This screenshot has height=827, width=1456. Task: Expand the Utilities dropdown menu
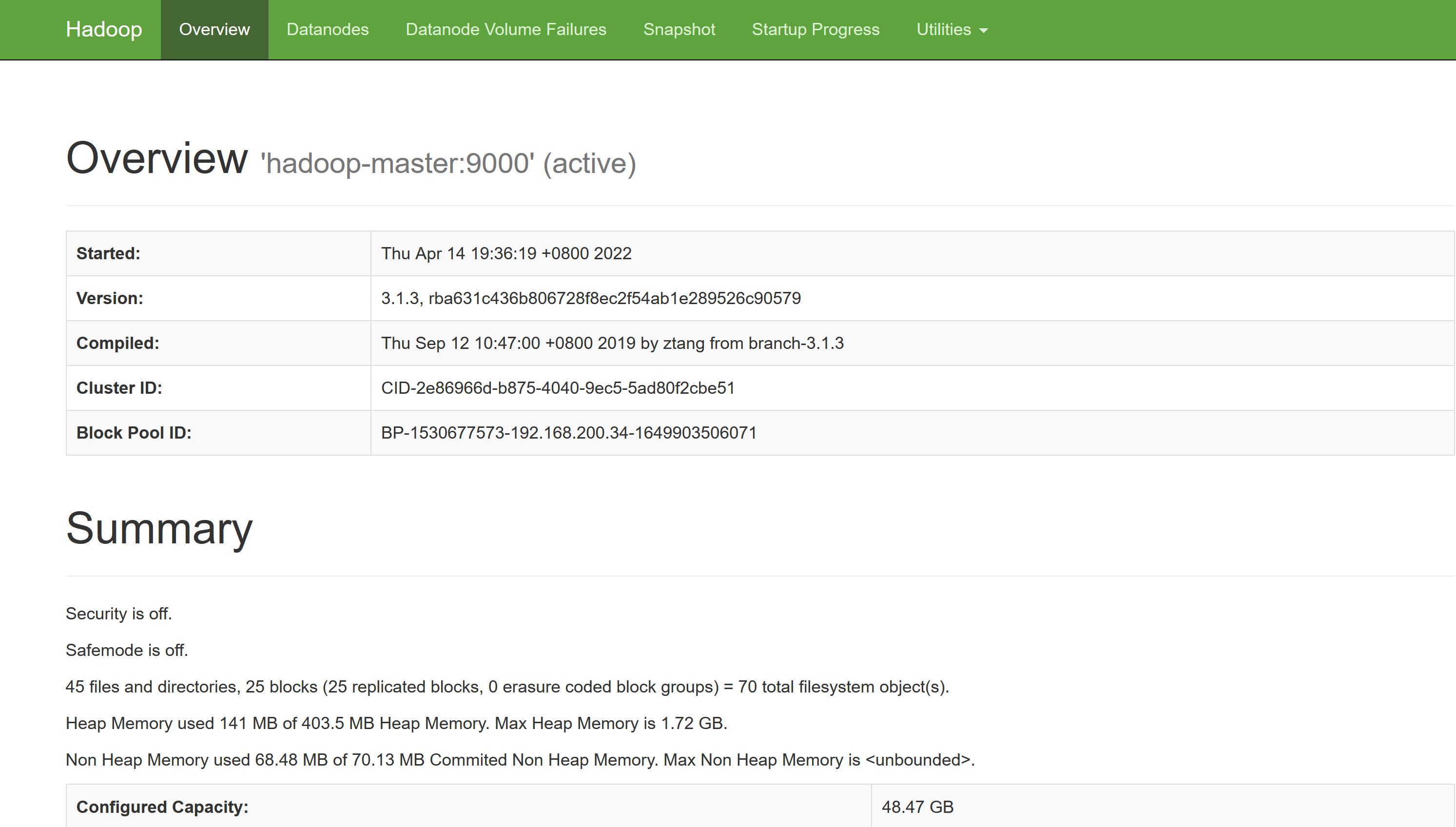click(952, 30)
